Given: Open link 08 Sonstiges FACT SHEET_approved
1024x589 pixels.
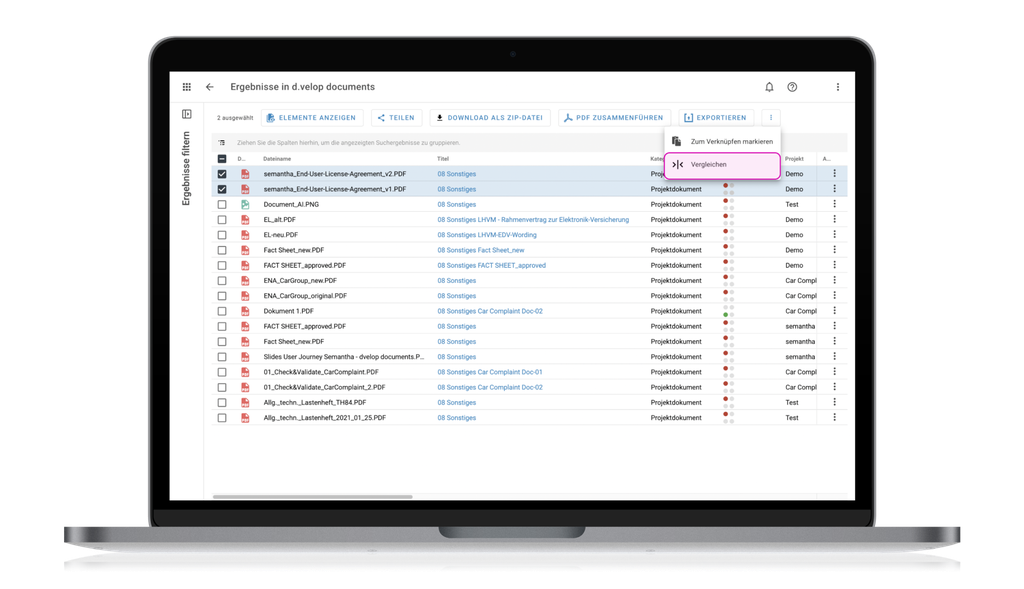Looking at the screenshot, I should pyautogui.click(x=491, y=265).
